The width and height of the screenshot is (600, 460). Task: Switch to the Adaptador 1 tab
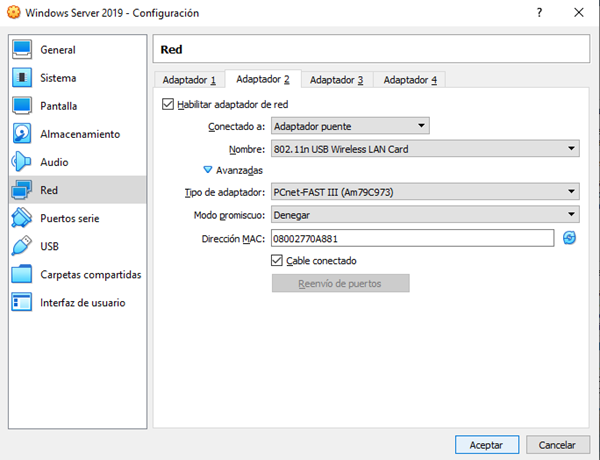pyautogui.click(x=190, y=80)
